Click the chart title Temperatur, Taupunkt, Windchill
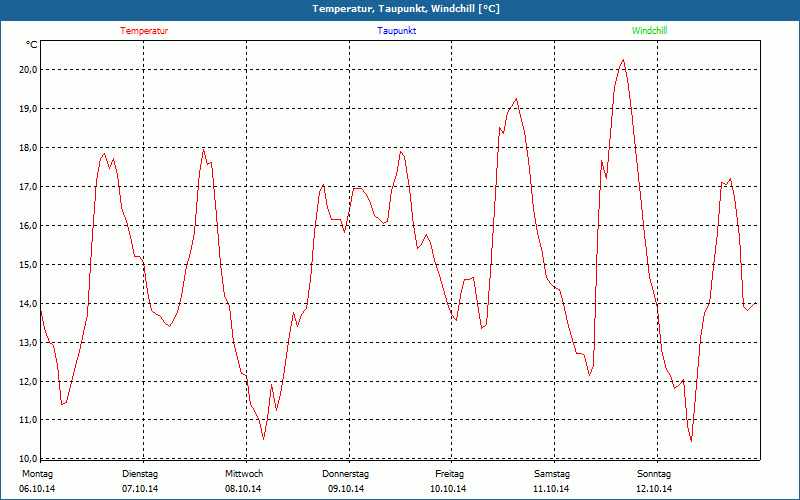The width and height of the screenshot is (800, 500). [406, 9]
